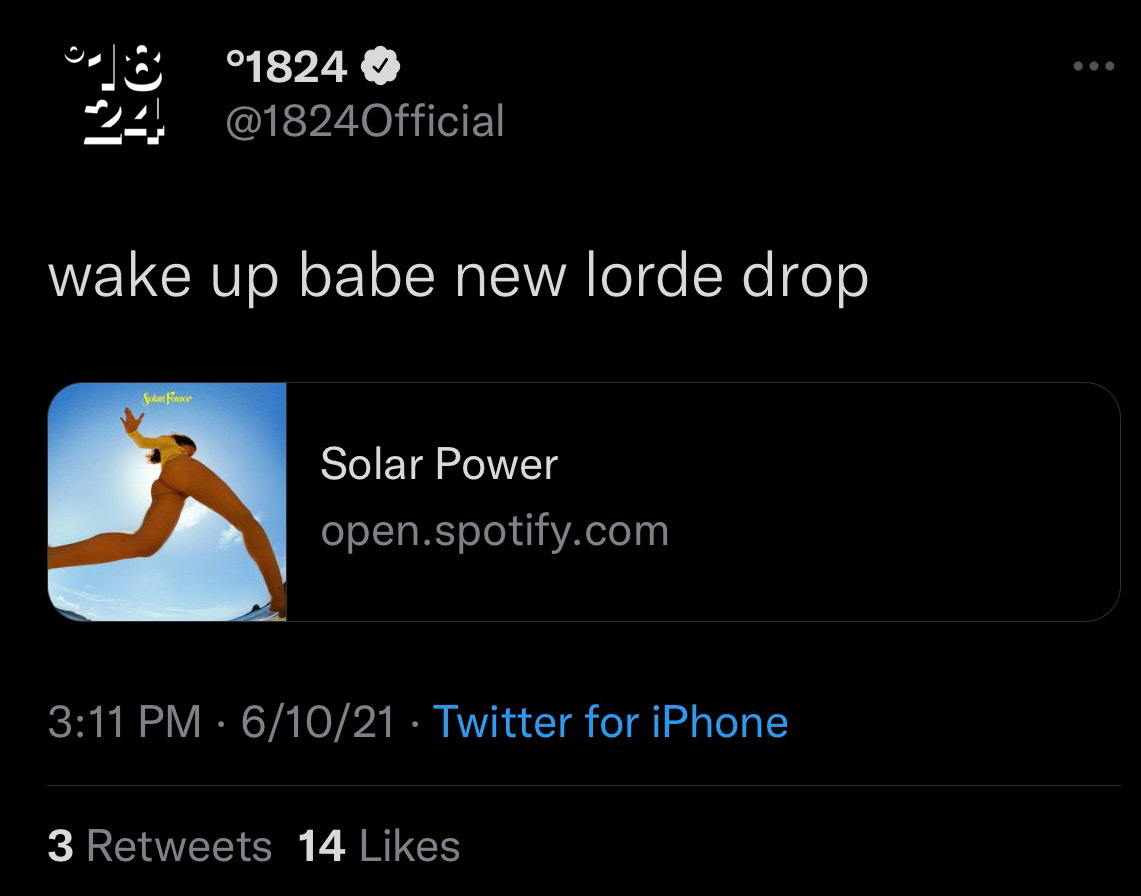The height and width of the screenshot is (896, 1141).
Task: Click the 6/10/21 post date
Action: click(x=318, y=722)
